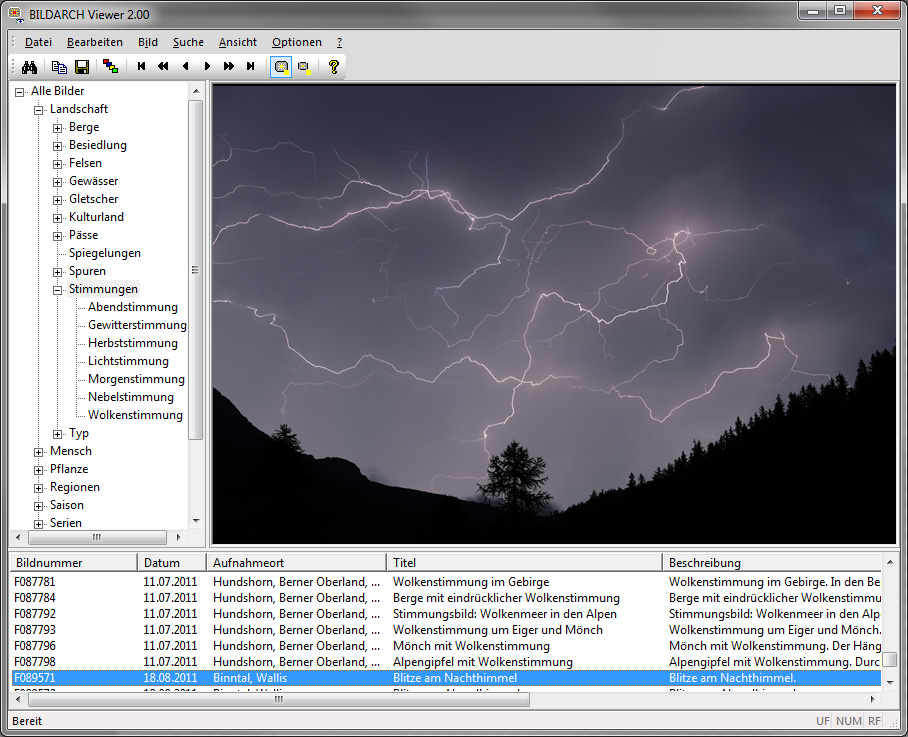
Task: Select the Pflanze tree item
Action: (69, 469)
